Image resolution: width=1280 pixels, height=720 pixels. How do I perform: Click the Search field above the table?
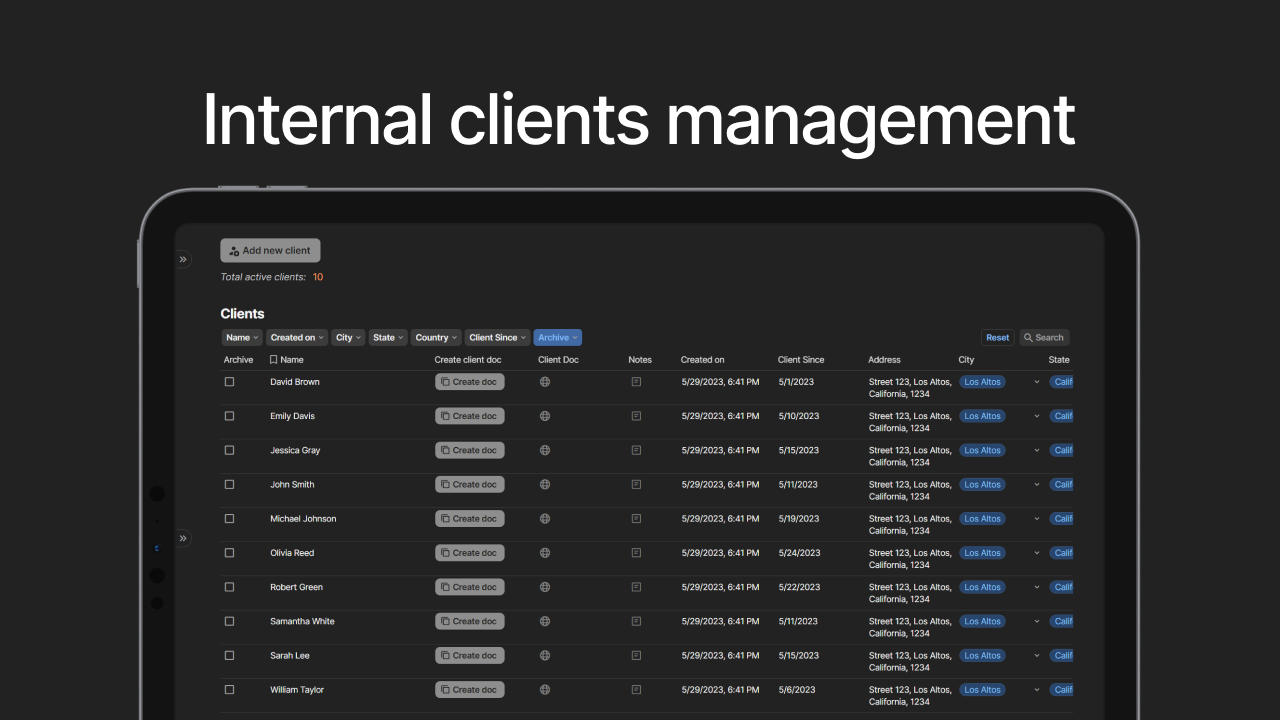1044,338
